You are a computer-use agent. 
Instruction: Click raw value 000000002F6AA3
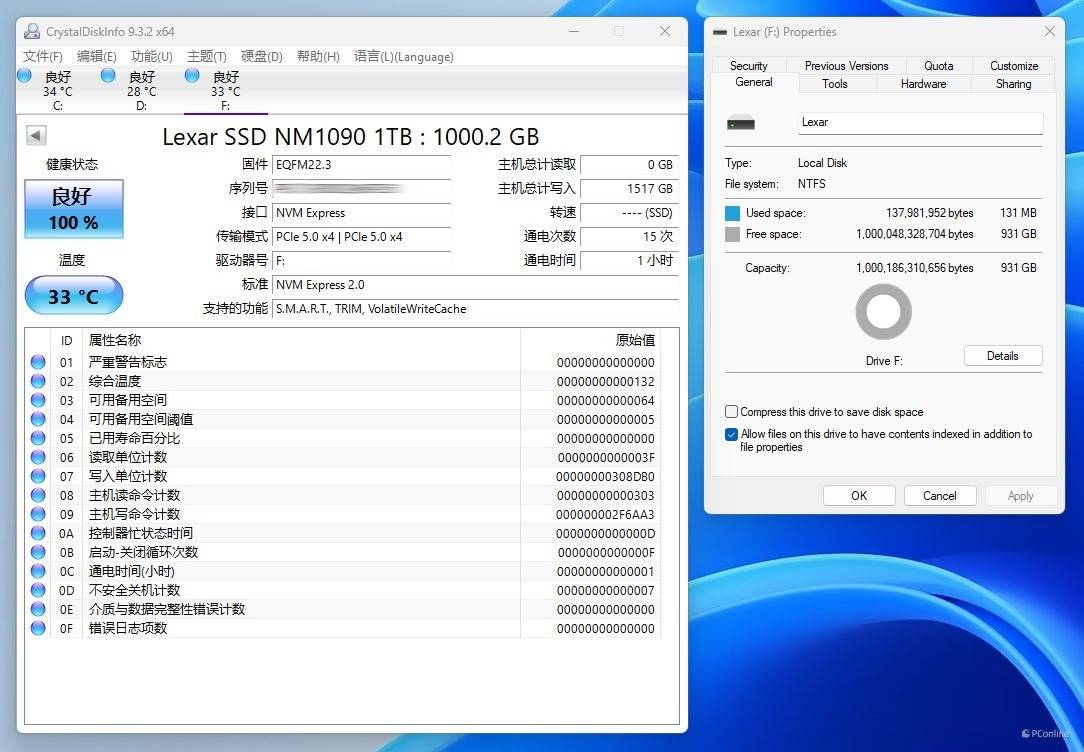605,514
